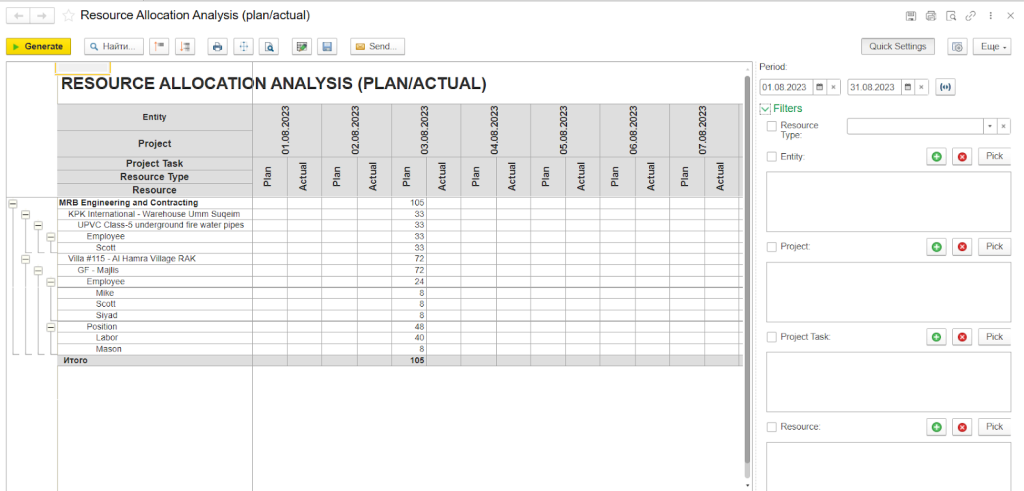Screen dimensions: 1024x491
Task: Open Resource Type dropdown arrow
Action: (x=989, y=126)
